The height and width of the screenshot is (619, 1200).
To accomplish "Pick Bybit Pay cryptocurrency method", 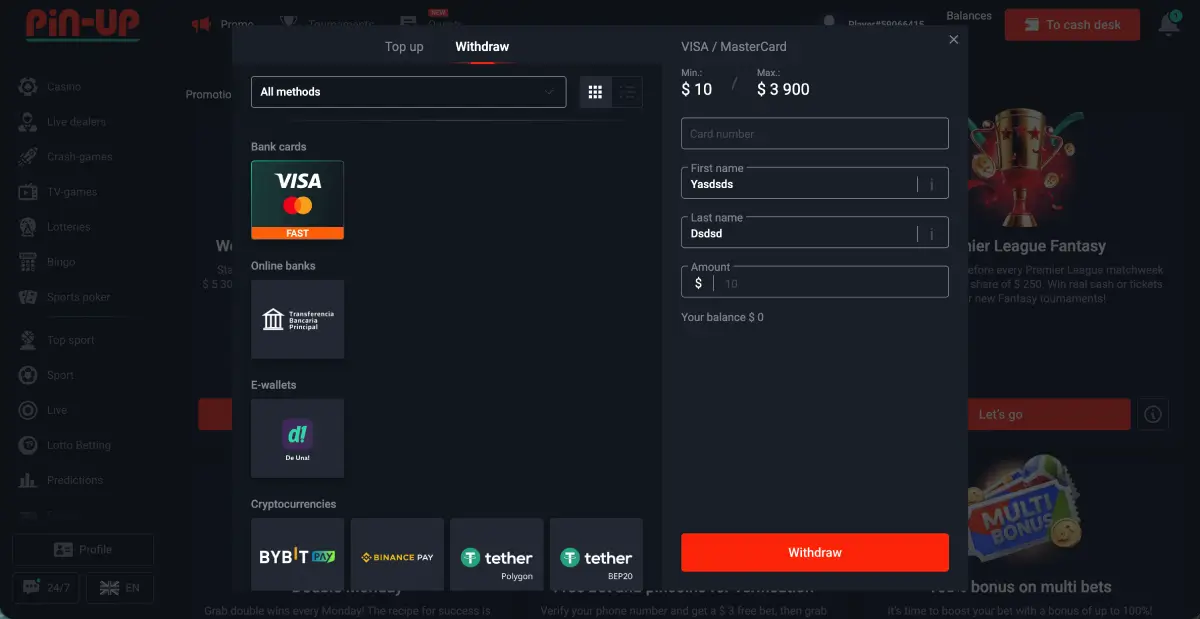I will (297, 556).
